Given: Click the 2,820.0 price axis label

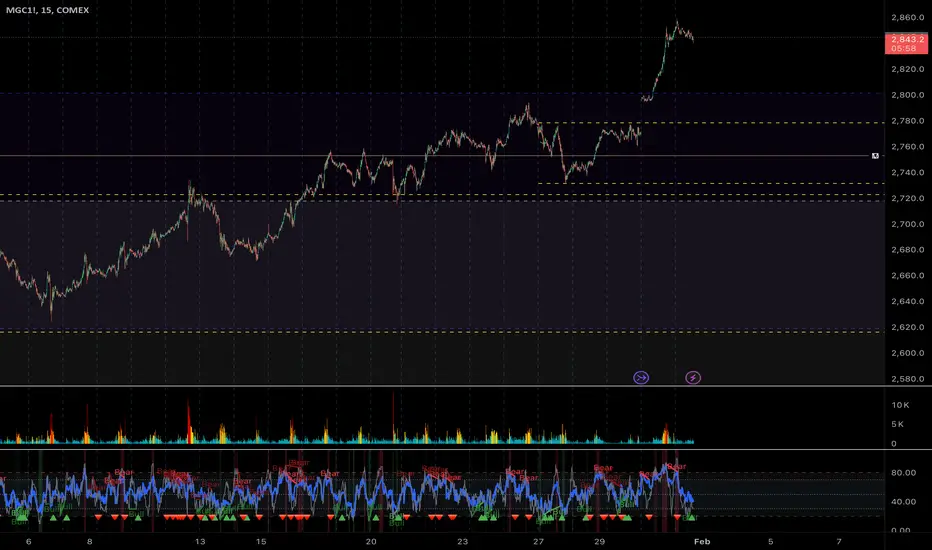Looking at the screenshot, I should 908,69.
